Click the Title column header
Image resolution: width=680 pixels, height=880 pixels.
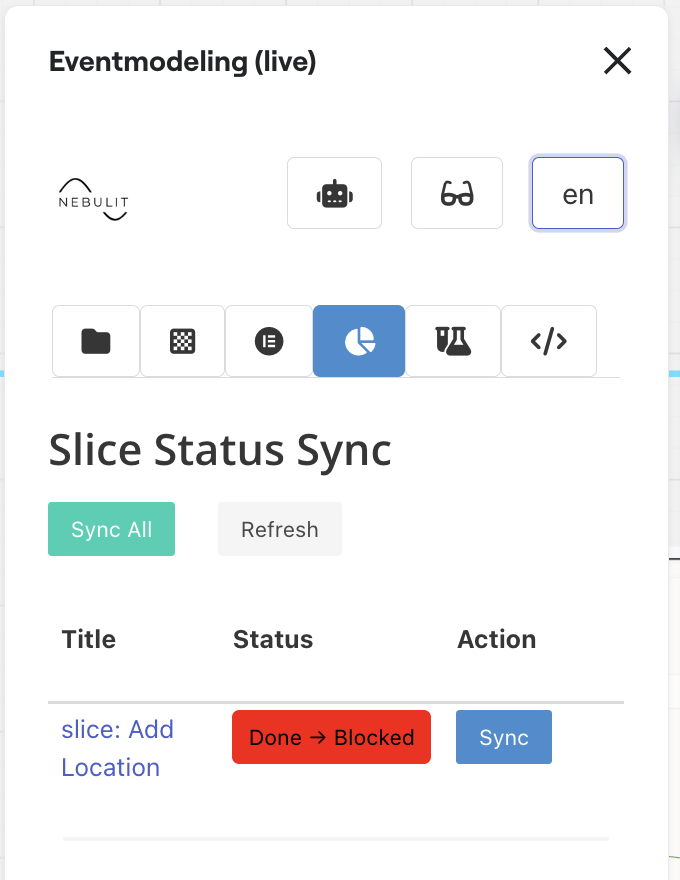(x=89, y=639)
